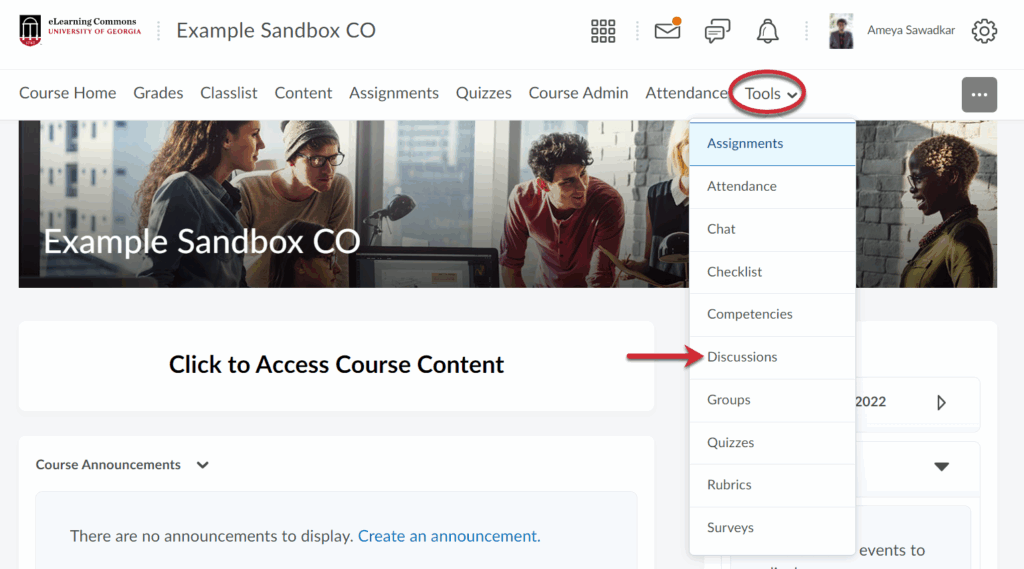Open the message alerts envelope icon
Screen dimensions: 1024x569
coord(667,31)
